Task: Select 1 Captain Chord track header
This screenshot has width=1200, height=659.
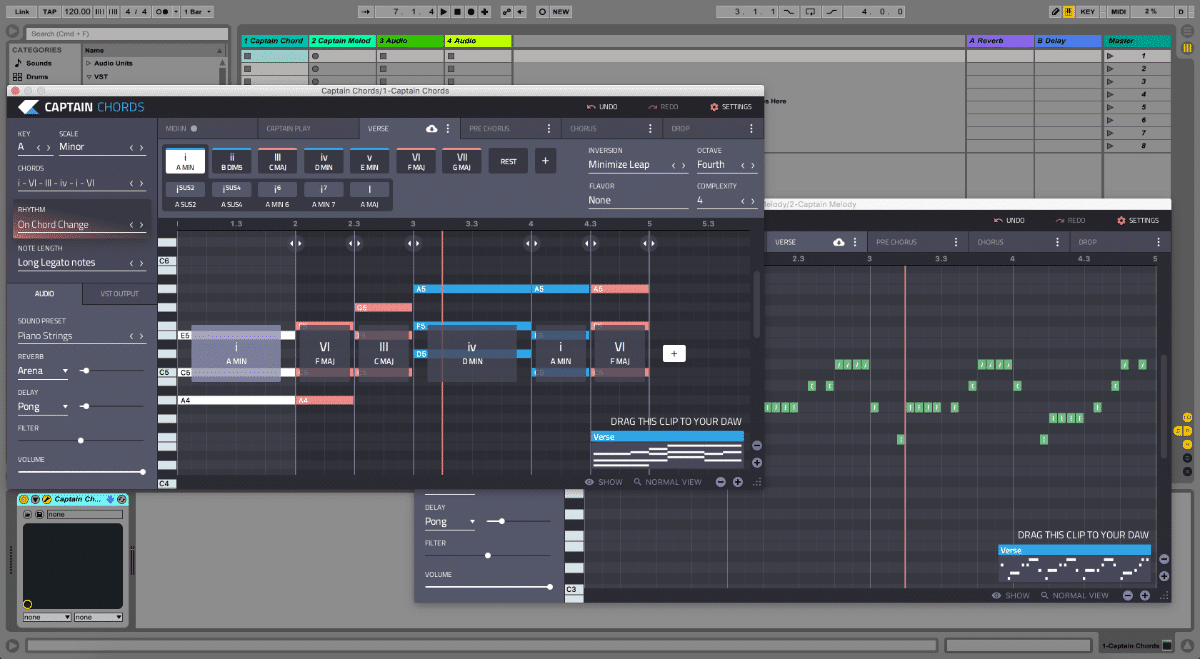Action: pyautogui.click(x=274, y=41)
